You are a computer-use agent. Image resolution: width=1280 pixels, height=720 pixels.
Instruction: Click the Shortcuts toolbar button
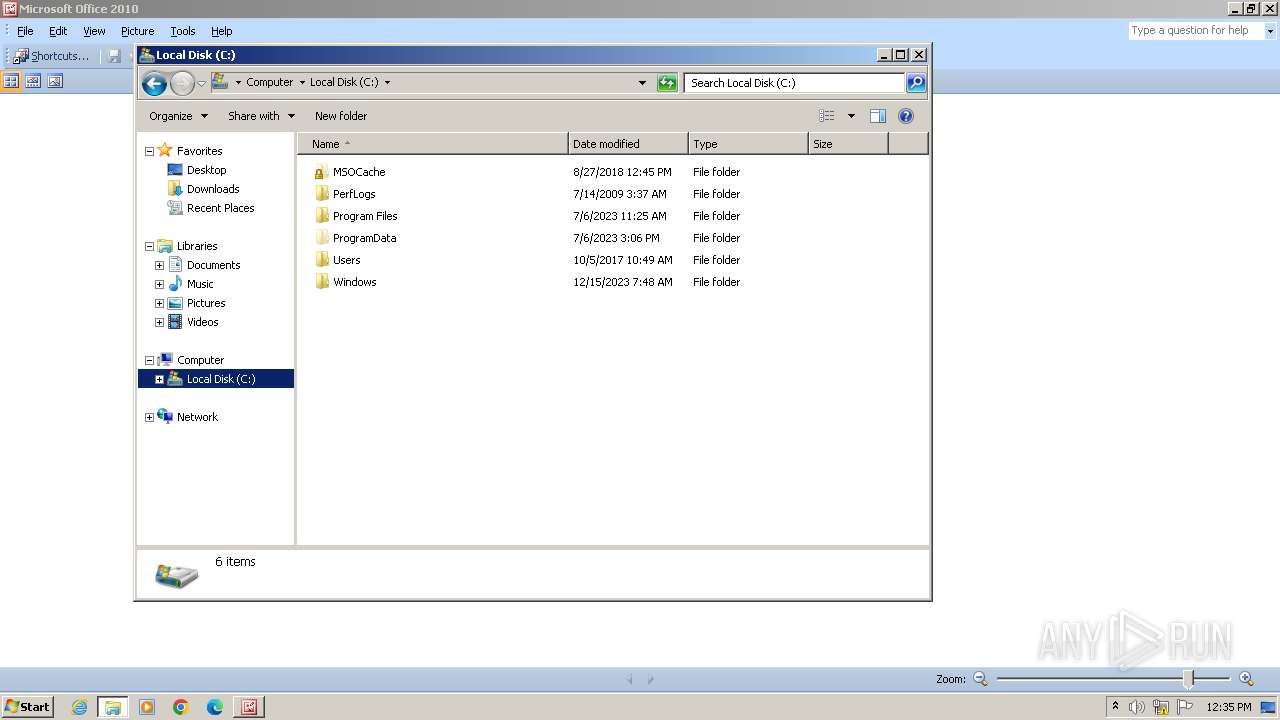[x=51, y=56]
